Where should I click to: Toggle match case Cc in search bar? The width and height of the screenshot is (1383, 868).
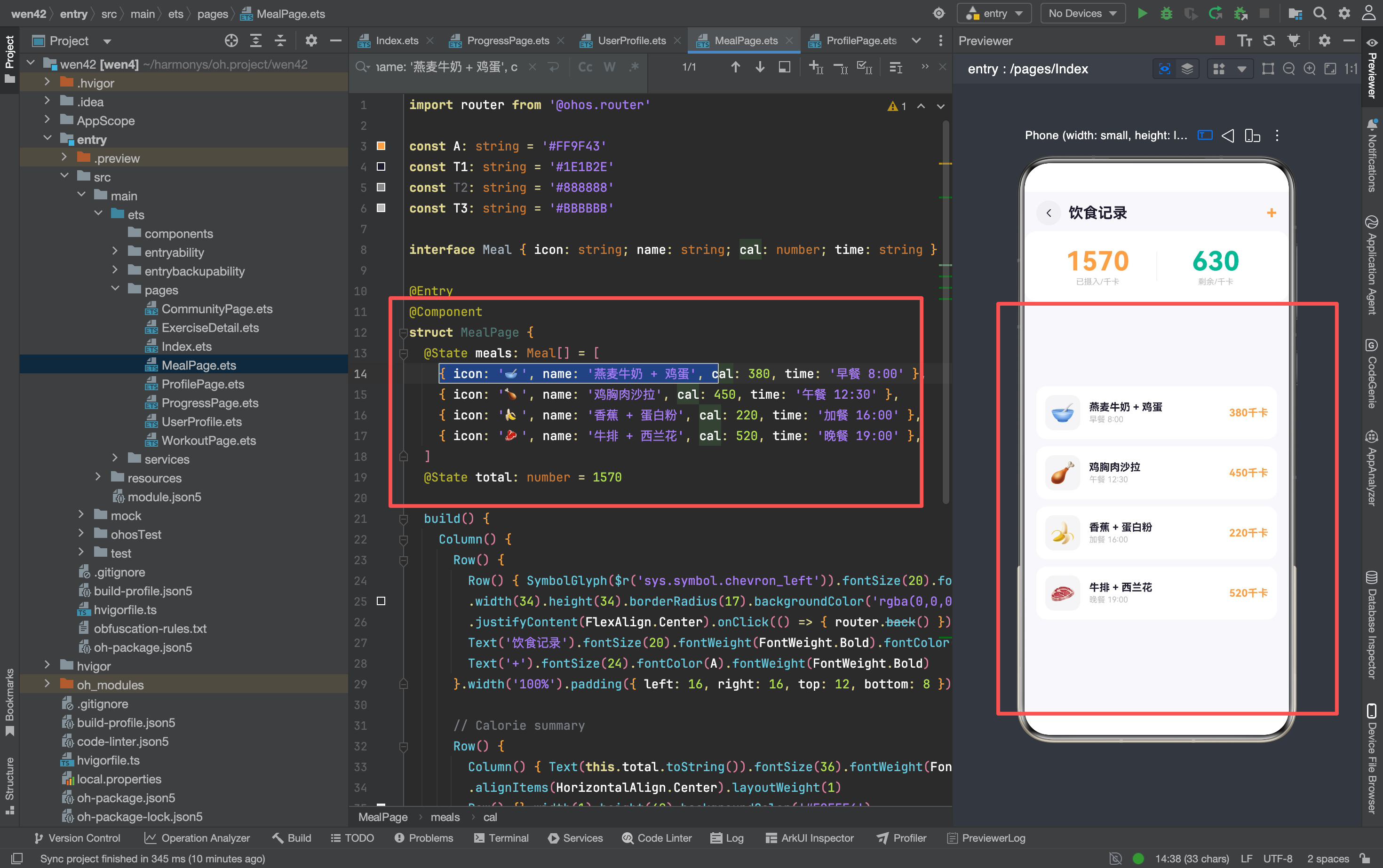point(585,67)
